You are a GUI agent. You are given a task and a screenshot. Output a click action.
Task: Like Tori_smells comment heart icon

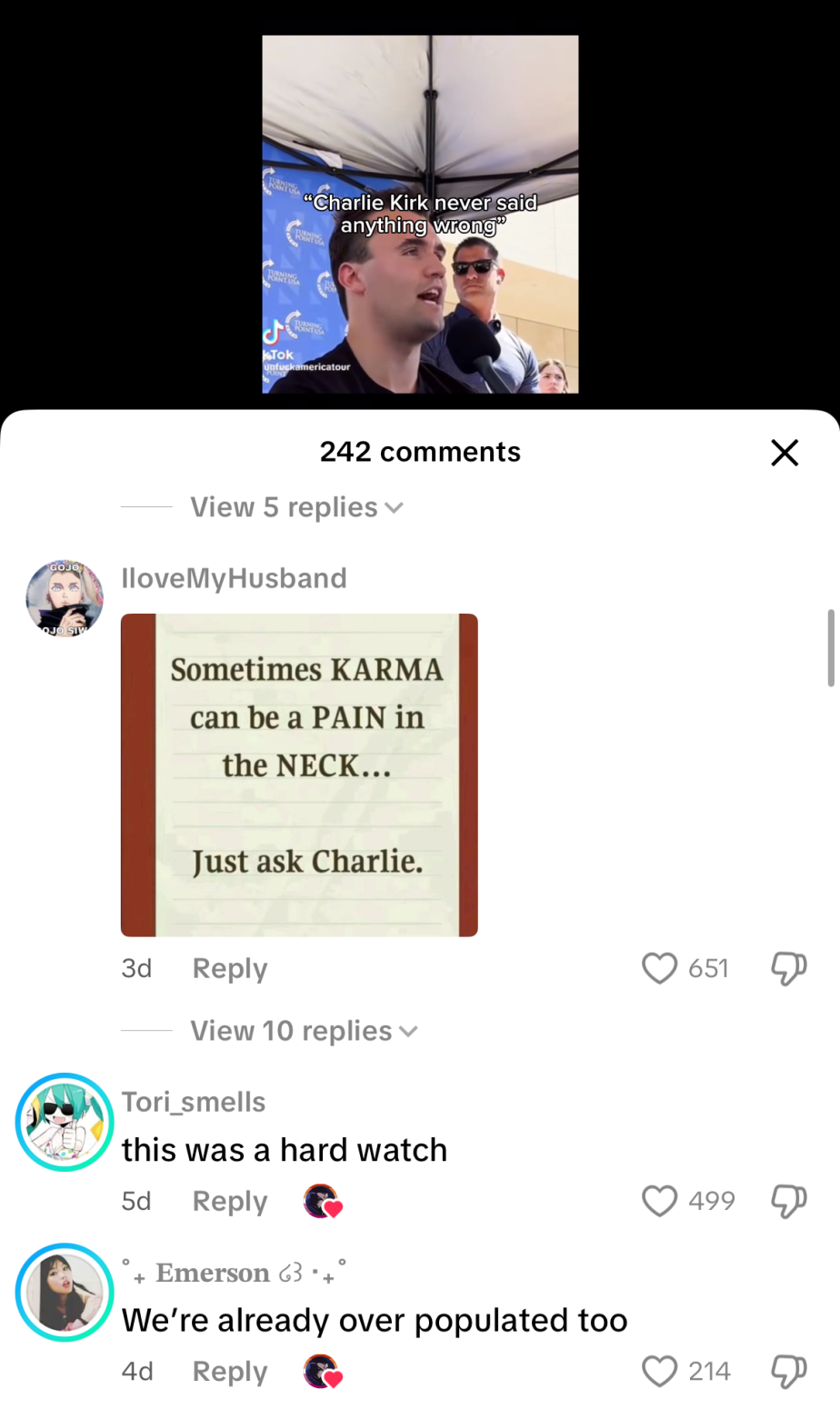(x=660, y=1201)
